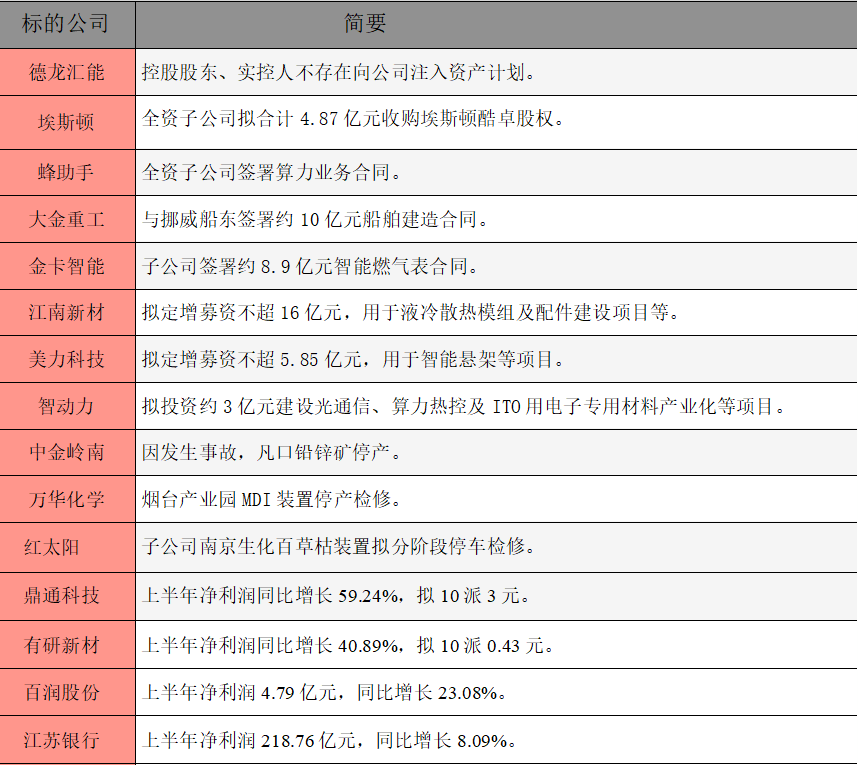Screen dimensions: 858x765
Task: Click the 简要 header cell
Action: (x=496, y=24)
